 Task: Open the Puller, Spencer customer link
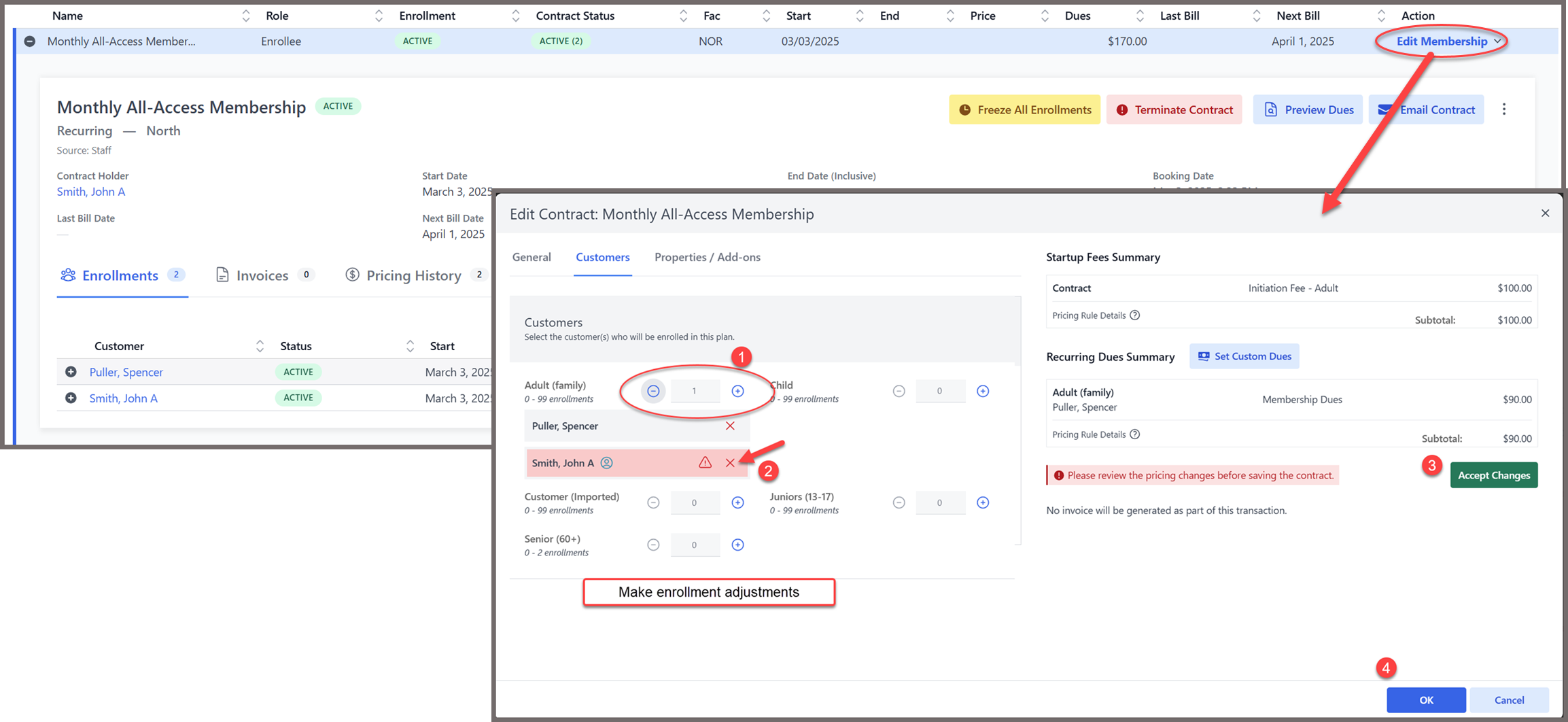coord(126,372)
